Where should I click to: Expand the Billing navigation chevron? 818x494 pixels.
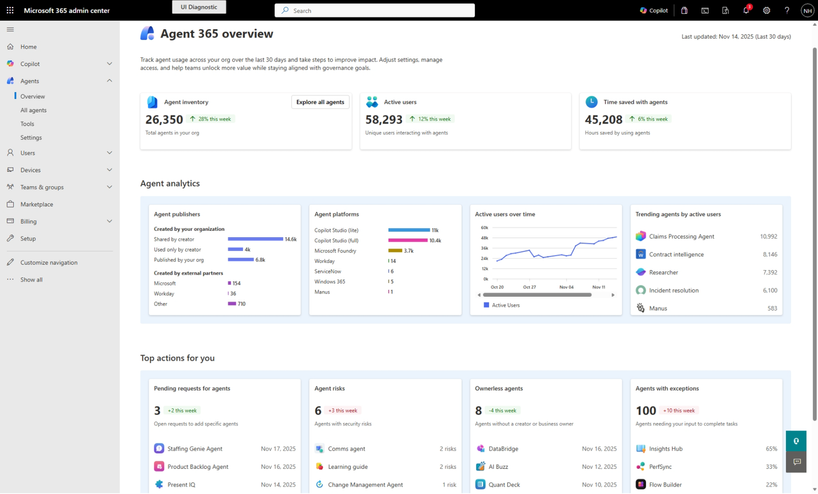(110, 221)
